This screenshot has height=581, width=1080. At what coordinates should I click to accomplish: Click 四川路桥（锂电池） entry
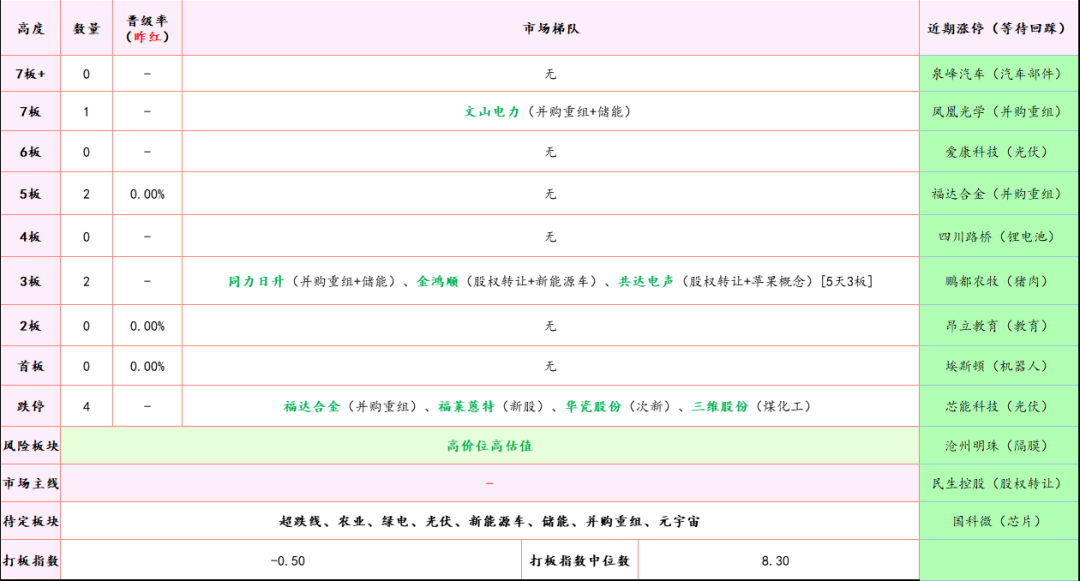tap(997, 237)
